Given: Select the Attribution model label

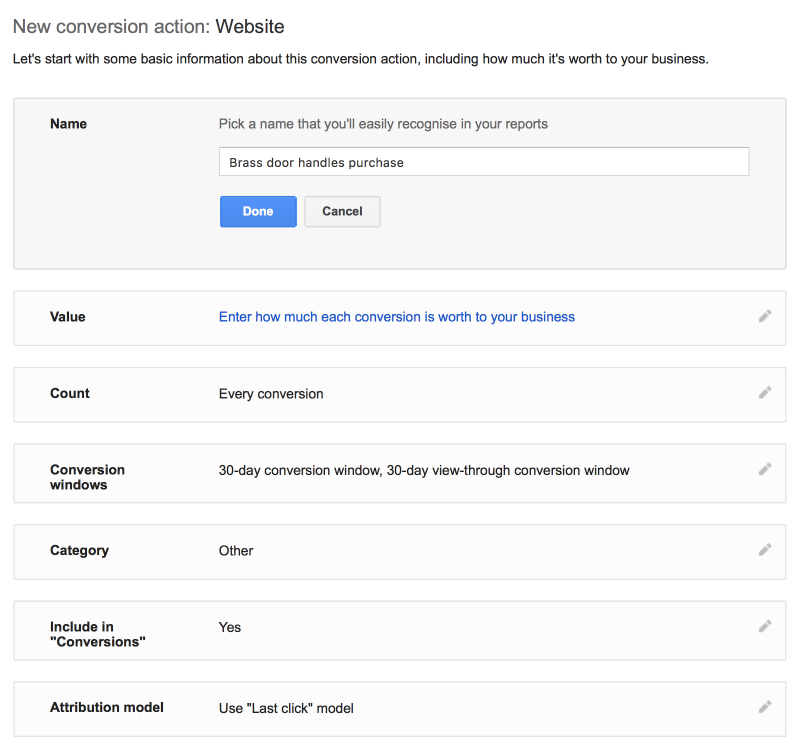Looking at the screenshot, I should 107,708.
